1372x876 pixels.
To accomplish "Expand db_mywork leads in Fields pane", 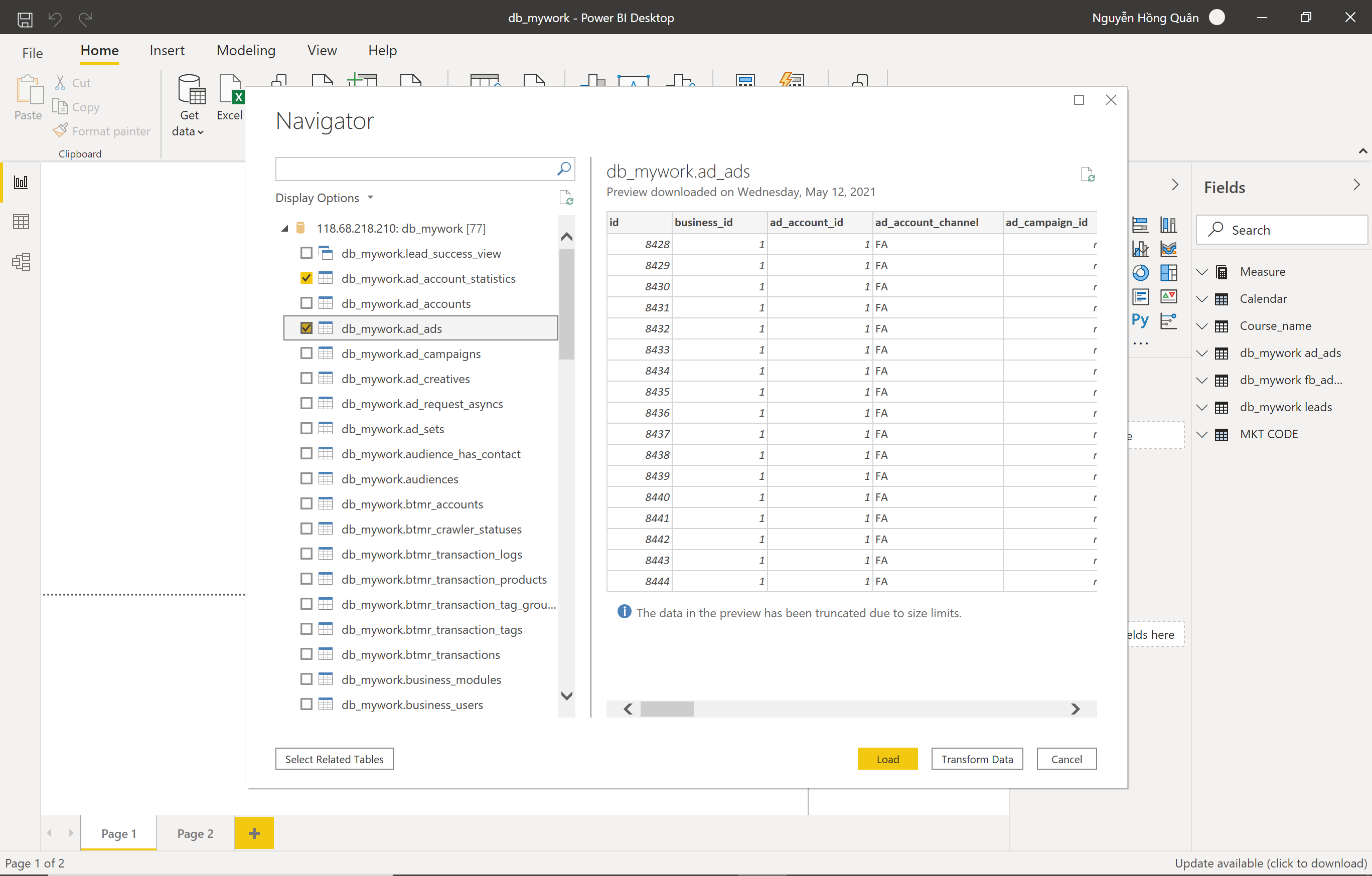I will [x=1202, y=407].
